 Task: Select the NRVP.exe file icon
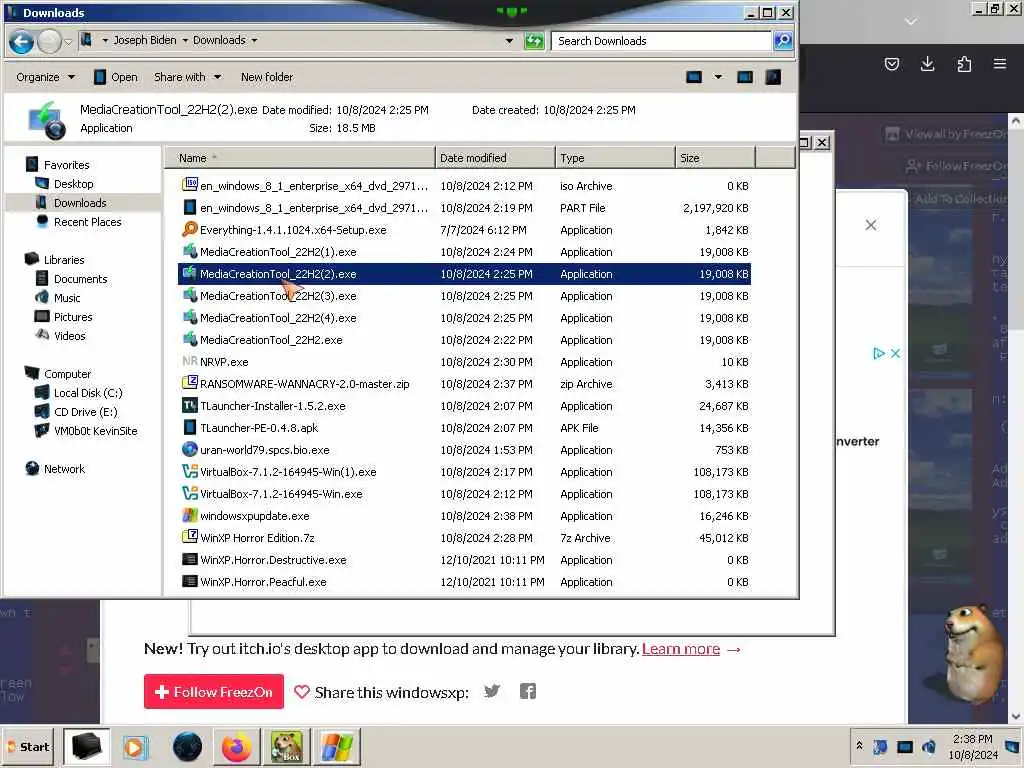pyautogui.click(x=189, y=361)
